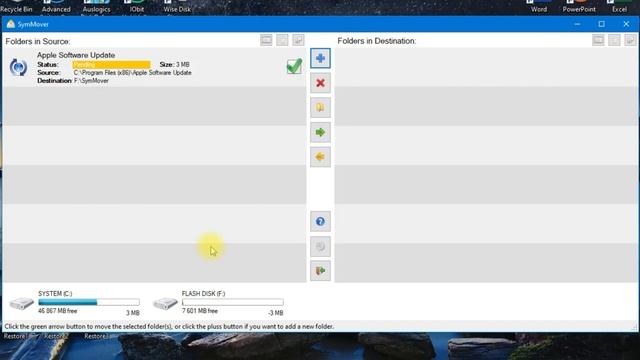The image size is (640, 360).
Task: Click the destination path F:\SymMover
Action: click(91, 81)
